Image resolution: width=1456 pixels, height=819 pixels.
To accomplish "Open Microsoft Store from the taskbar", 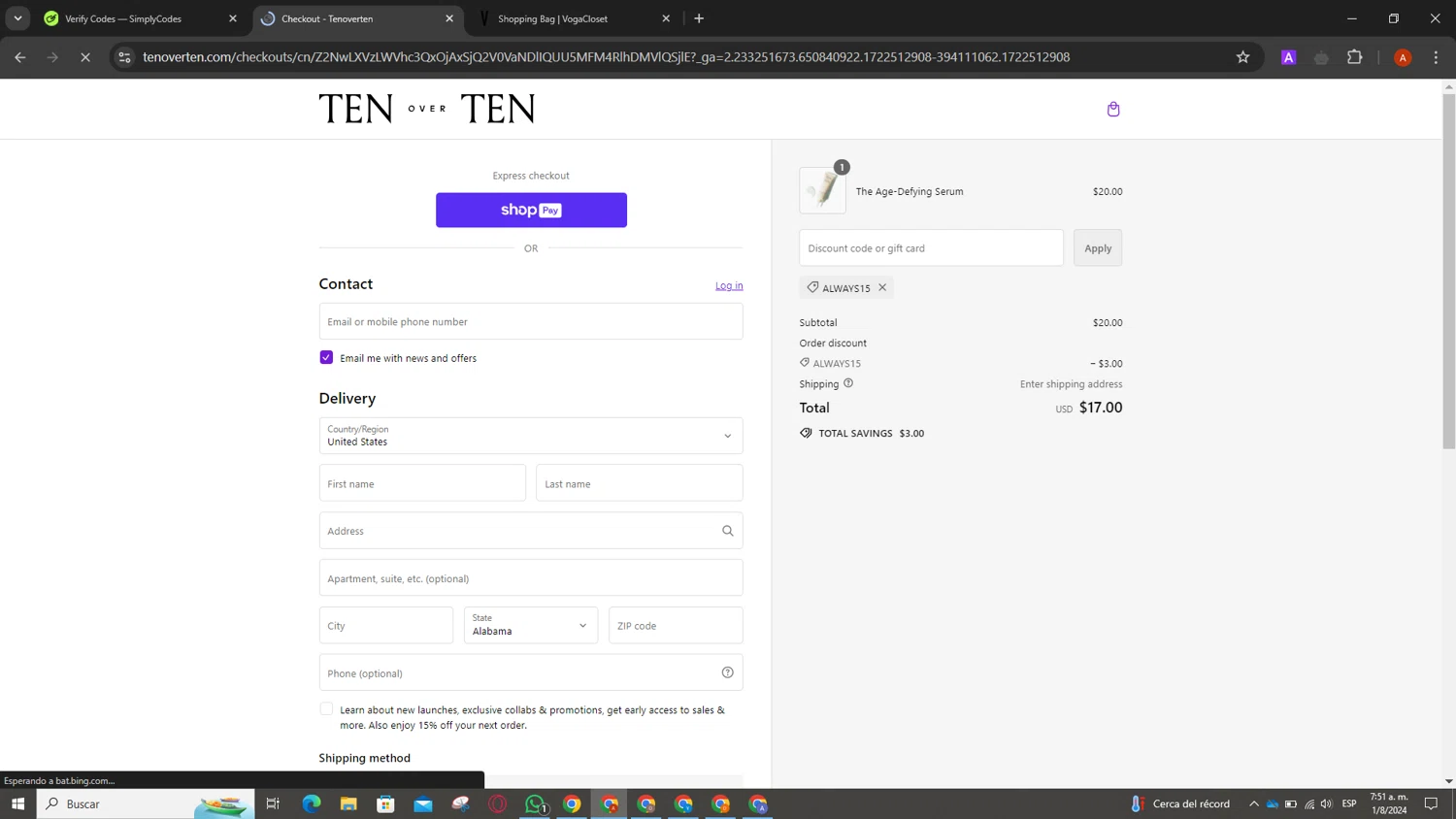I will (x=385, y=803).
